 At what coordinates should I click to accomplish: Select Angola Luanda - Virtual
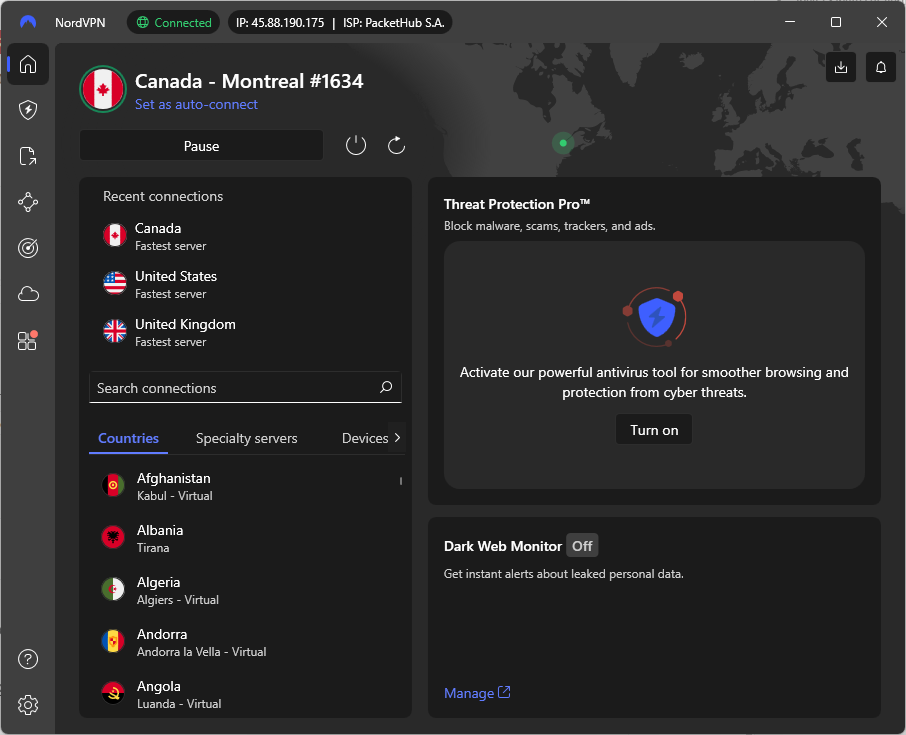tap(246, 694)
